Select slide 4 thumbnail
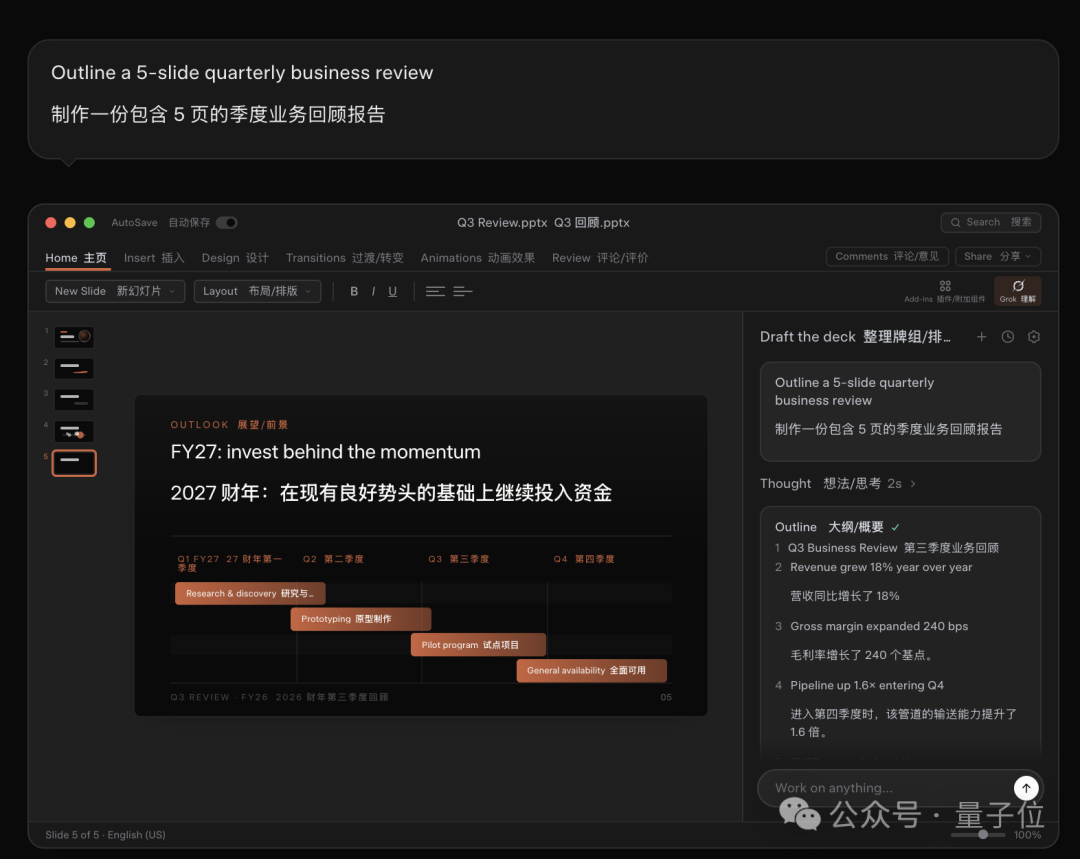This screenshot has height=859, width=1080. pos(74,431)
